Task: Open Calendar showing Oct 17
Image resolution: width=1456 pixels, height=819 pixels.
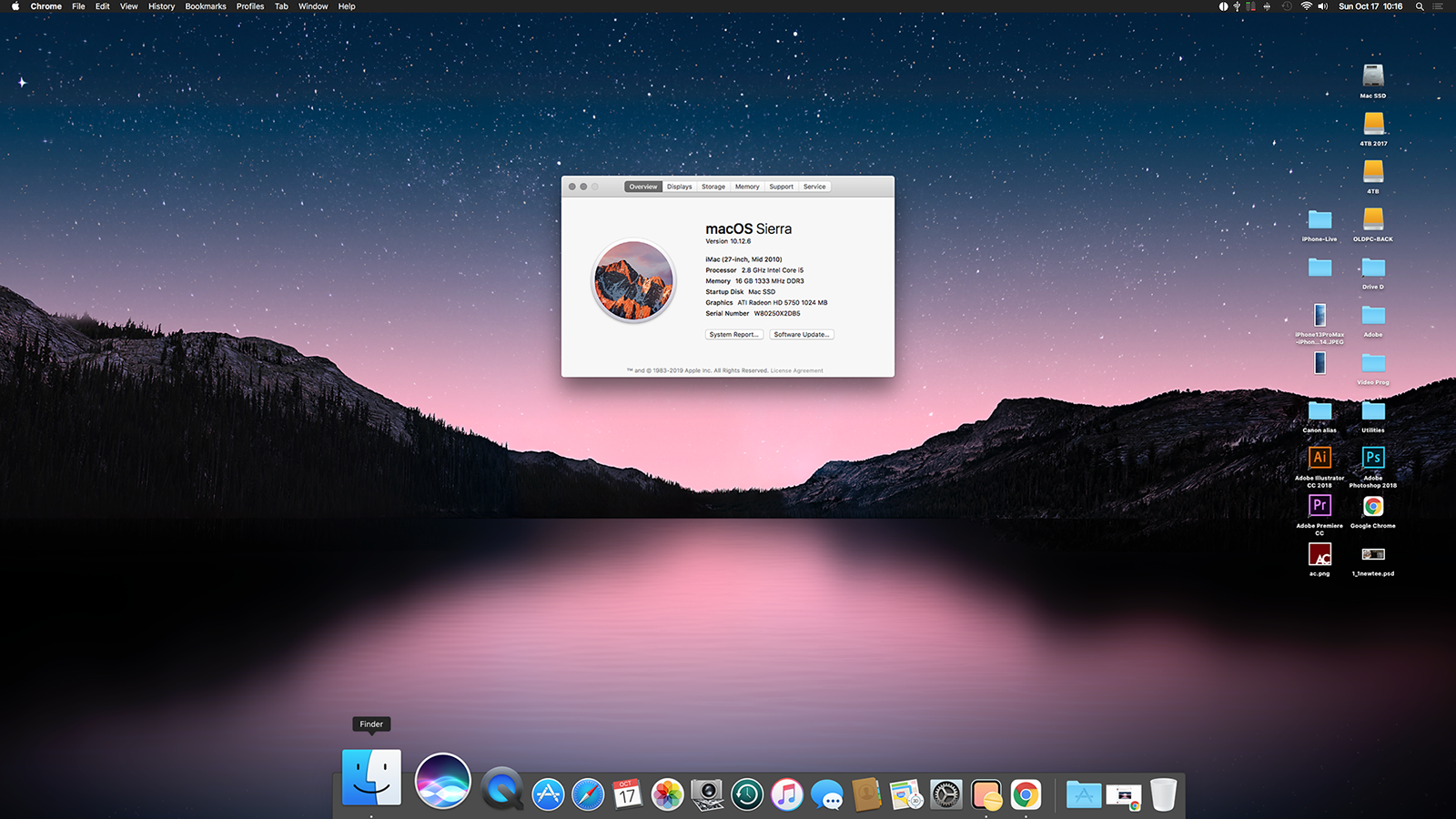Action: [627, 794]
